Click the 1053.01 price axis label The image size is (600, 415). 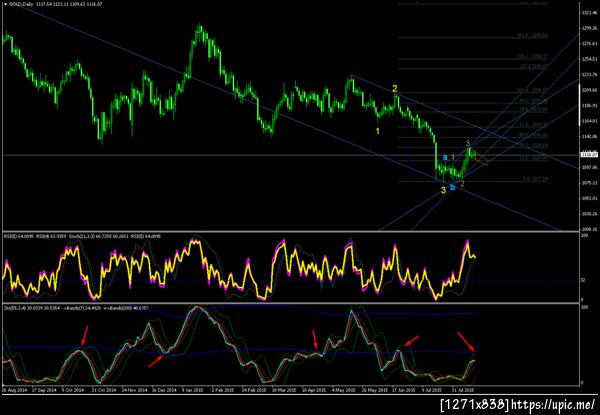pos(589,198)
